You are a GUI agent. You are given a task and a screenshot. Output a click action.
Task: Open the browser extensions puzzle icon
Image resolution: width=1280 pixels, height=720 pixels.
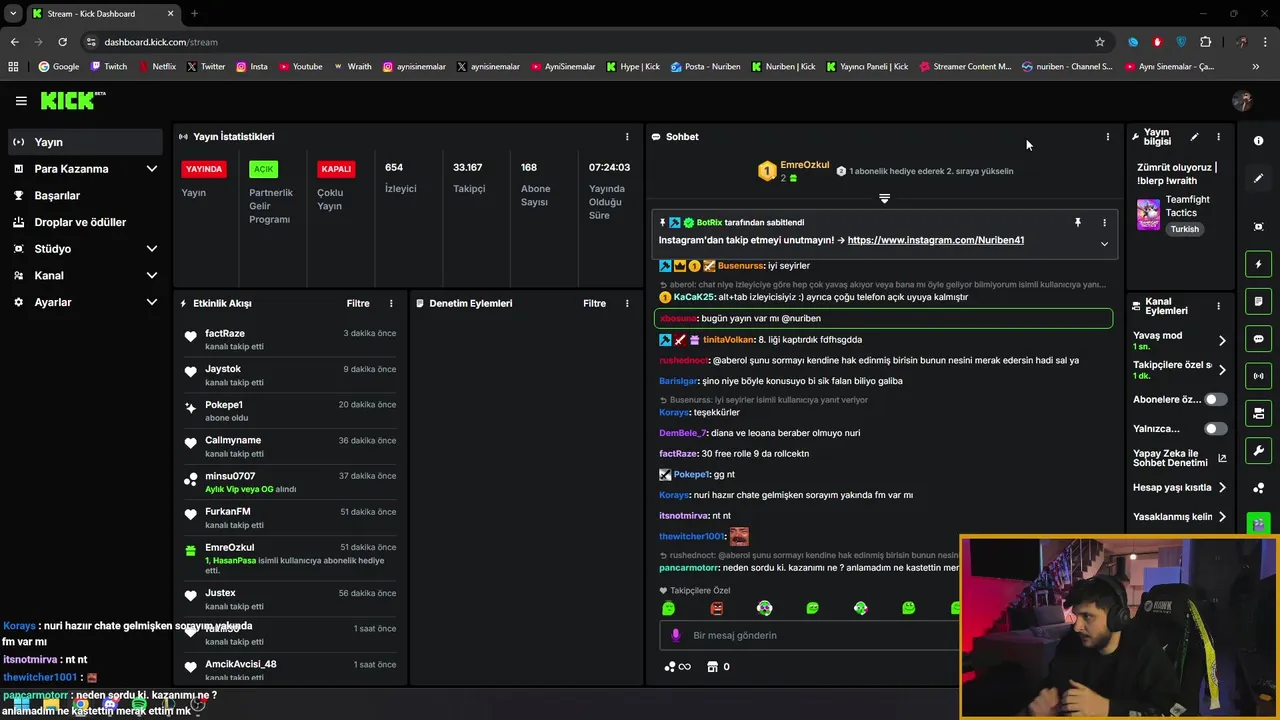[x=1205, y=42]
